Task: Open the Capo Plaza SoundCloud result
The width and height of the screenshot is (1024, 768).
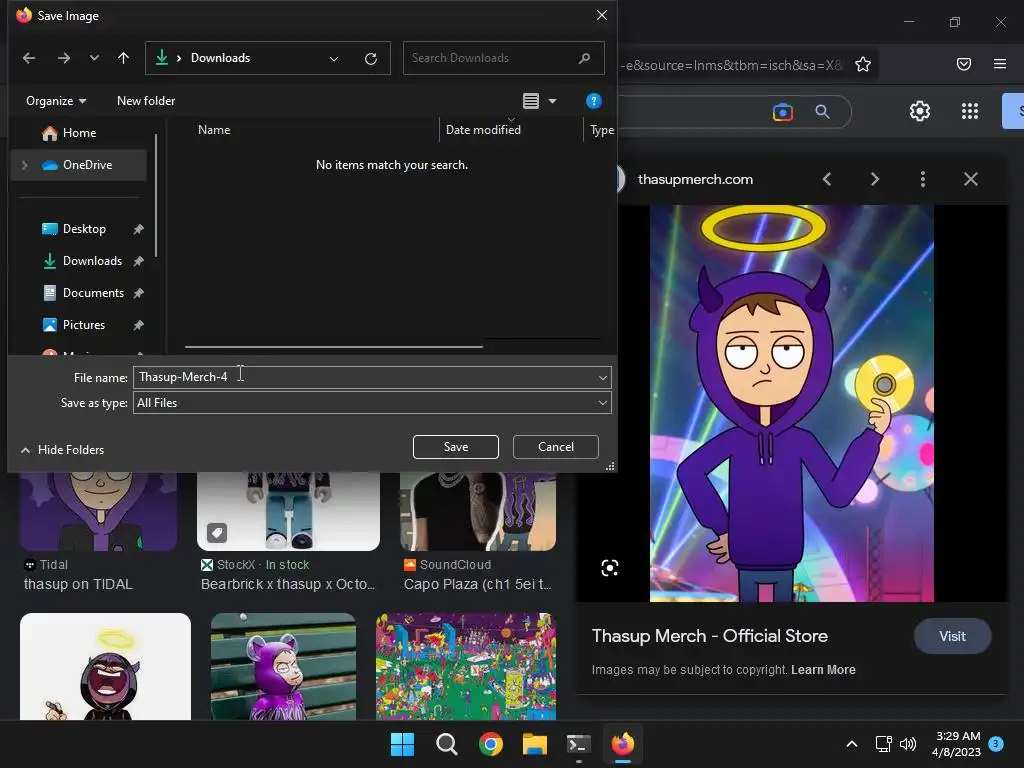Action: 478,584
